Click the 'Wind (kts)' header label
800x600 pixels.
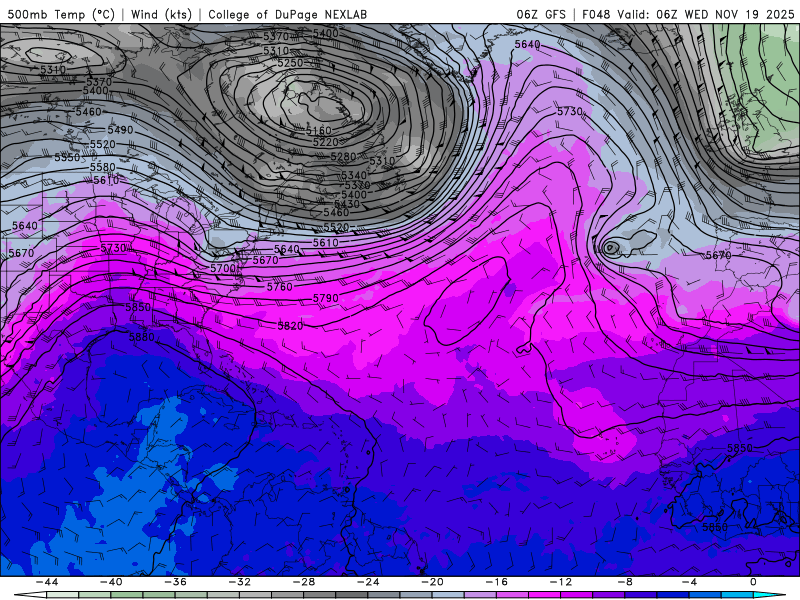161,14
